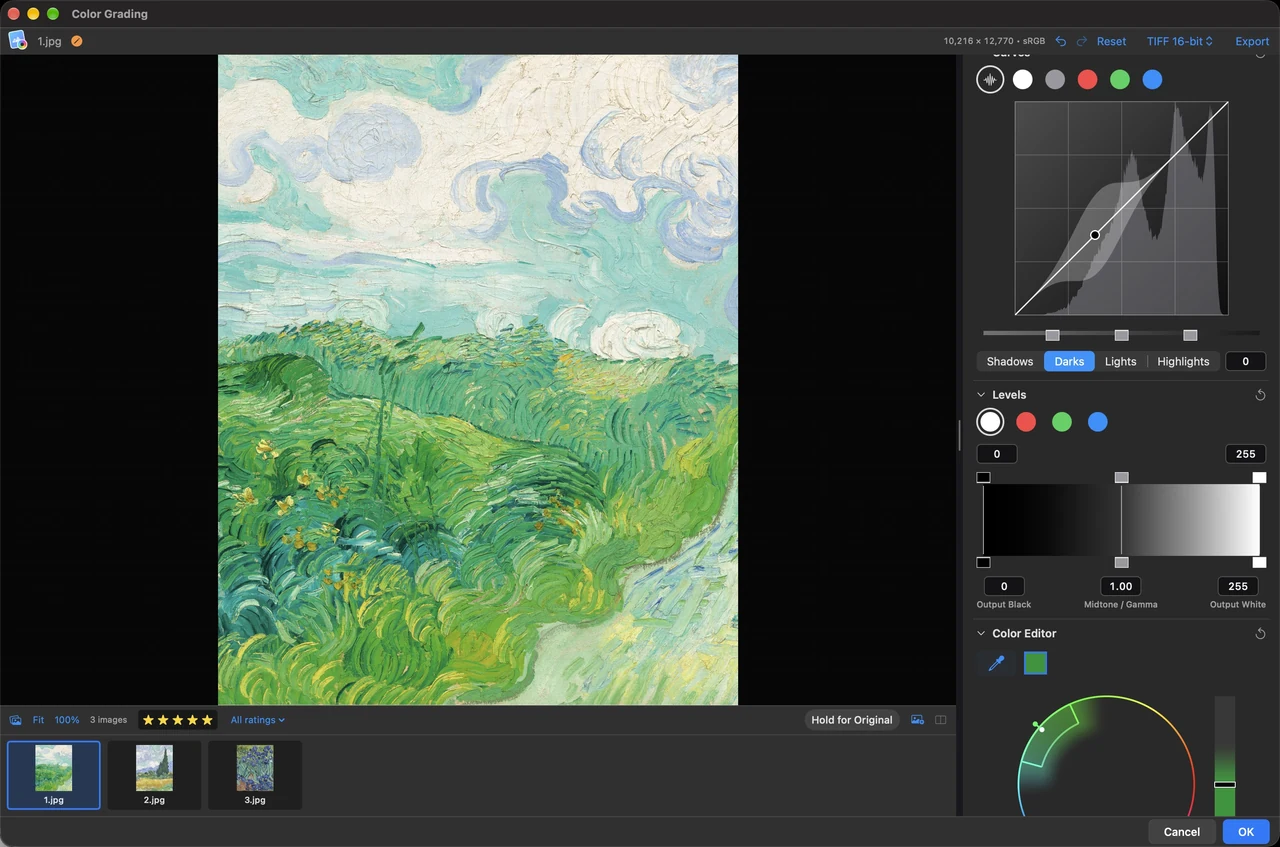Switch to the Darks tab

(1069, 362)
